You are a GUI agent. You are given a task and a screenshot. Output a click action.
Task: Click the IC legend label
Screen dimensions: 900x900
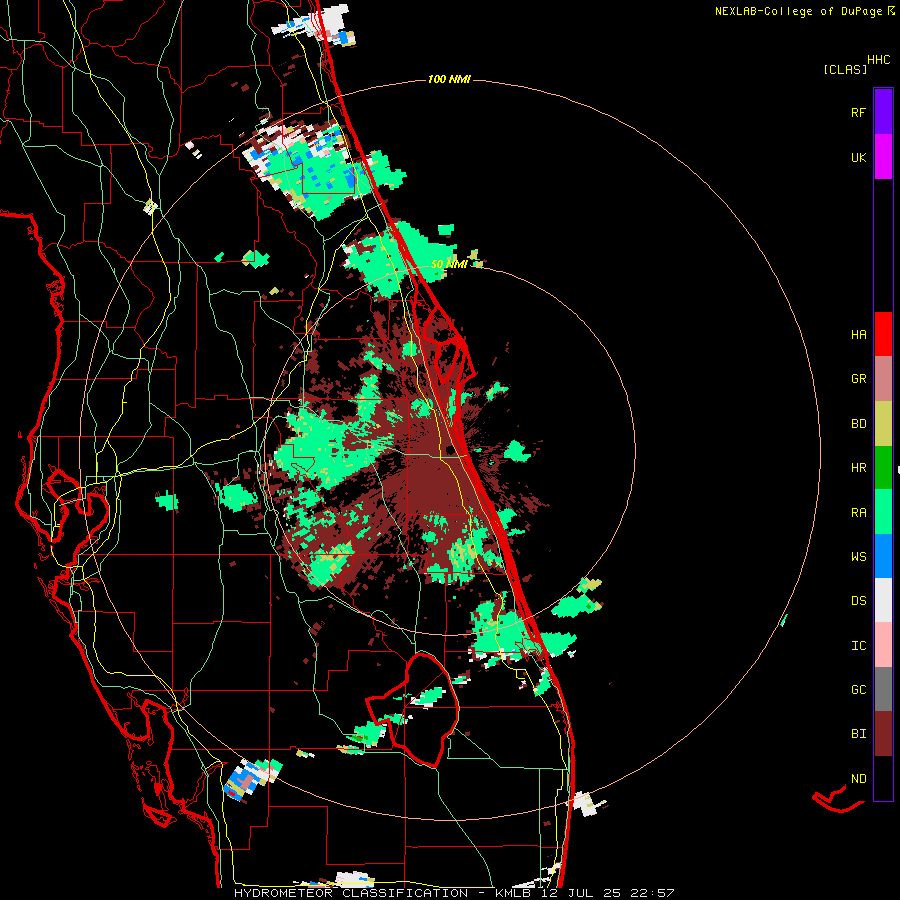click(x=858, y=646)
